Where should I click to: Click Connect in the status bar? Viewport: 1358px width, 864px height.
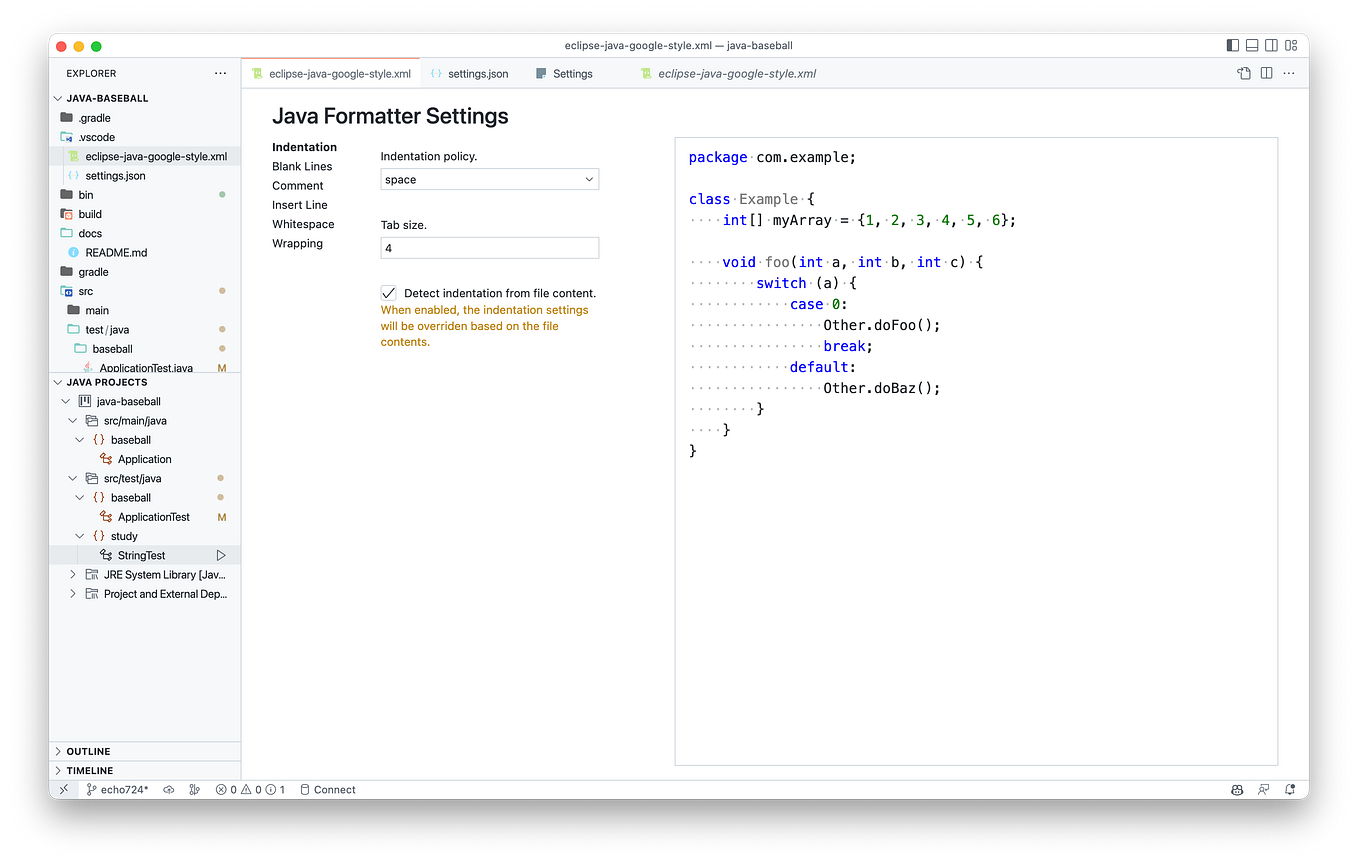(x=328, y=789)
